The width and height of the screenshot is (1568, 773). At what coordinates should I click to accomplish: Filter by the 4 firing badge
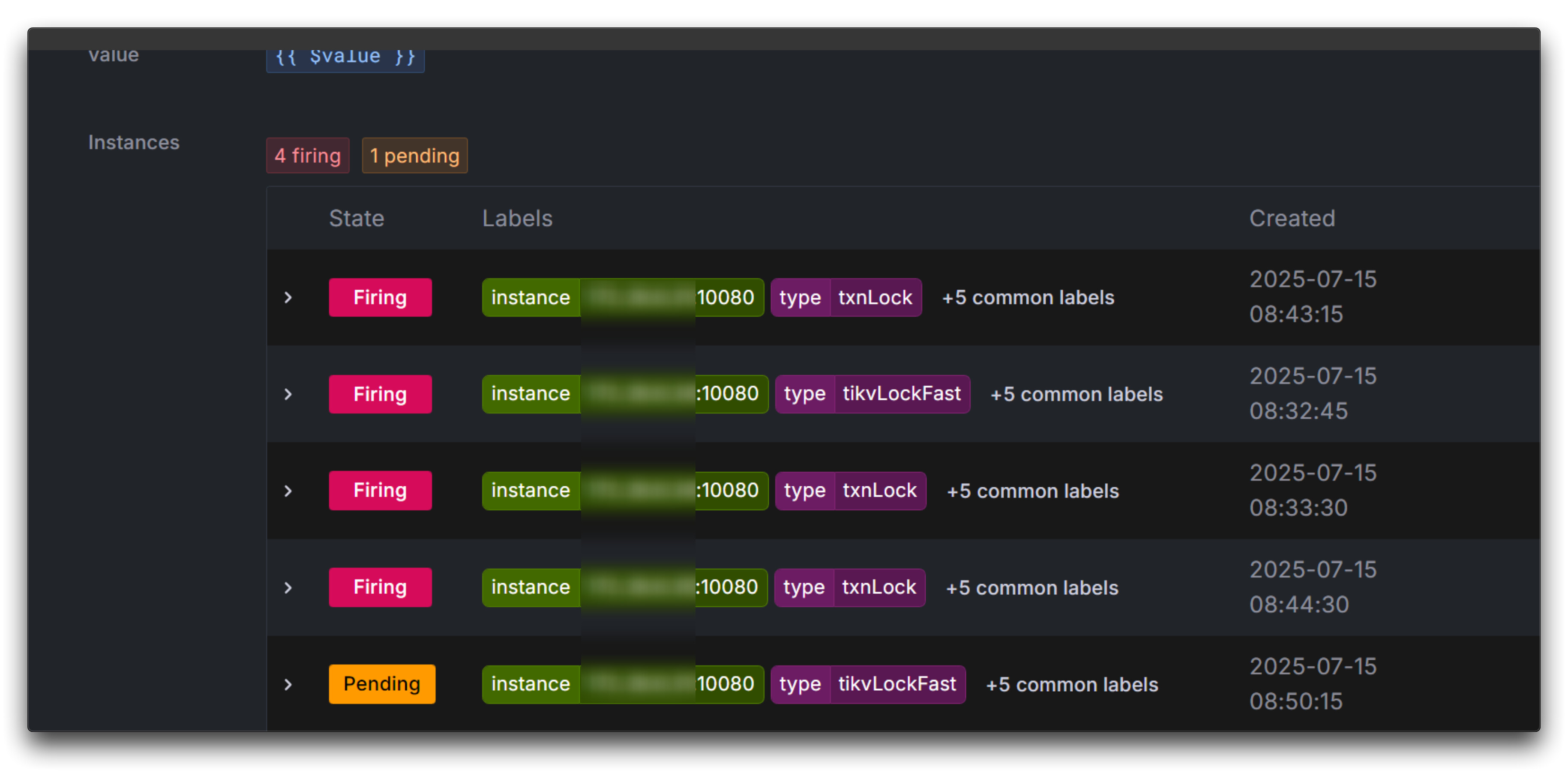click(x=307, y=156)
